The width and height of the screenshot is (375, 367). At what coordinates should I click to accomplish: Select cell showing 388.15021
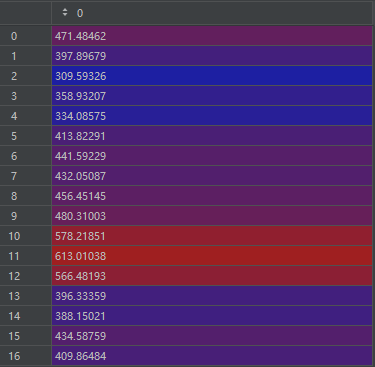212,316
